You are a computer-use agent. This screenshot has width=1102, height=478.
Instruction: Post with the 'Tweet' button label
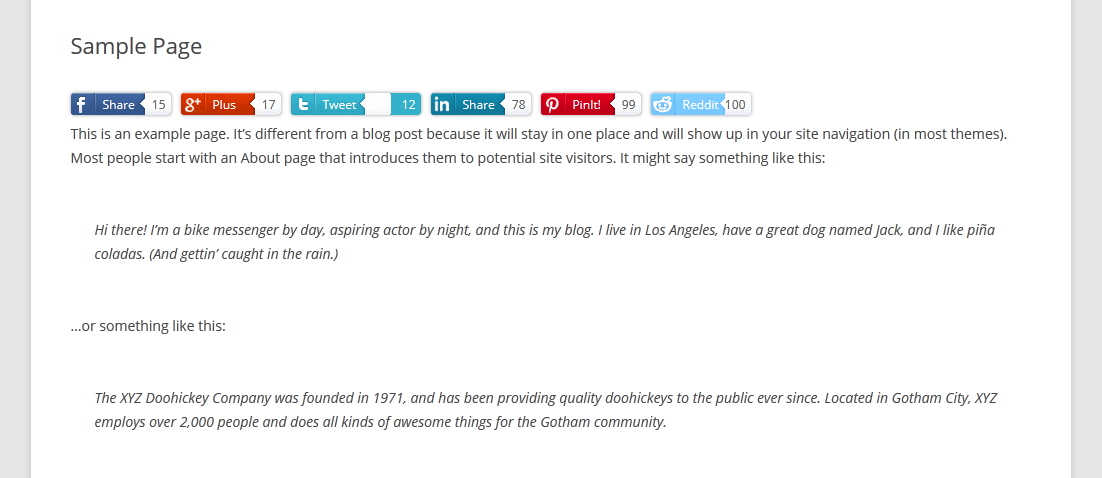(339, 105)
